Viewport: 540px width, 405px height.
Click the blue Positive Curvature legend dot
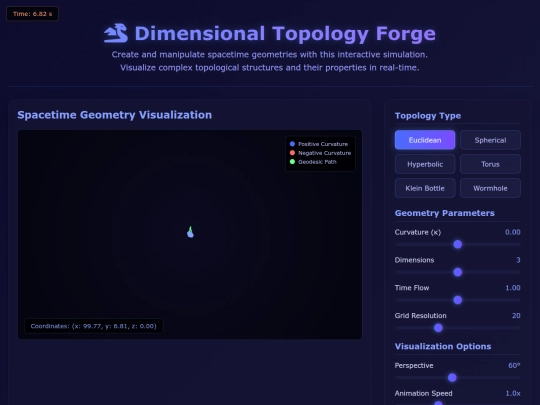click(292, 144)
